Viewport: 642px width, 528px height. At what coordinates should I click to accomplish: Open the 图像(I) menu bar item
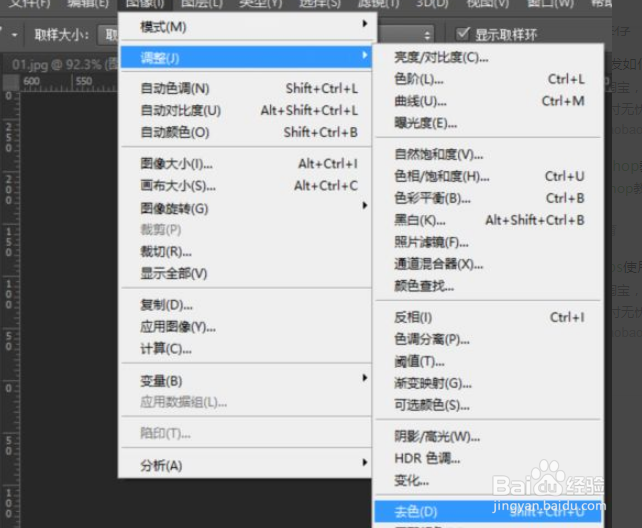(x=145, y=4)
